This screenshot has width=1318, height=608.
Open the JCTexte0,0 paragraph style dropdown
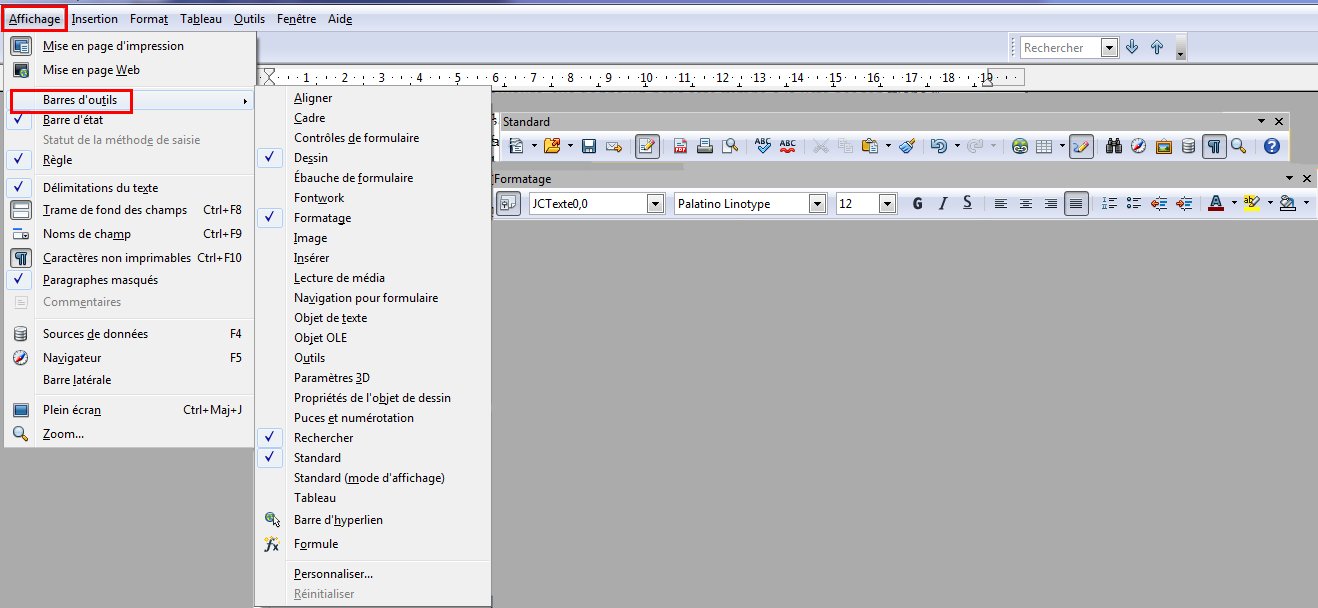pyautogui.click(x=655, y=204)
